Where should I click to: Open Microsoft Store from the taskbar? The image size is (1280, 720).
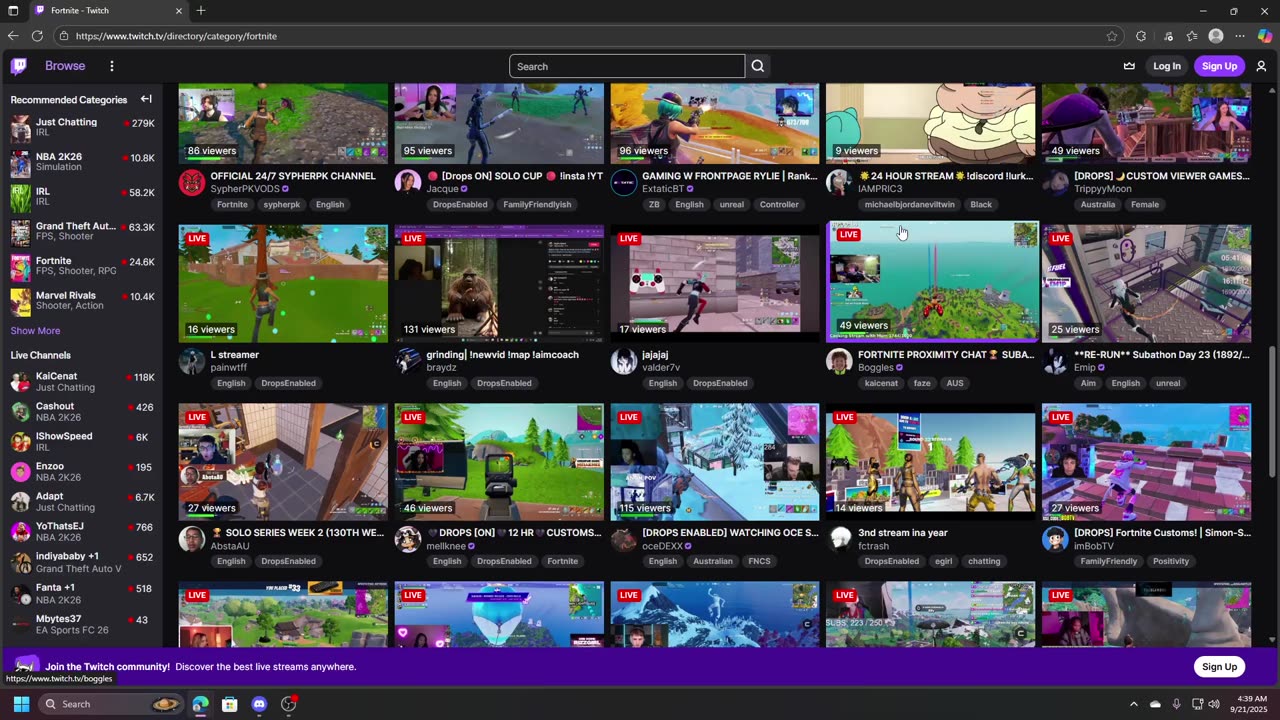point(230,704)
